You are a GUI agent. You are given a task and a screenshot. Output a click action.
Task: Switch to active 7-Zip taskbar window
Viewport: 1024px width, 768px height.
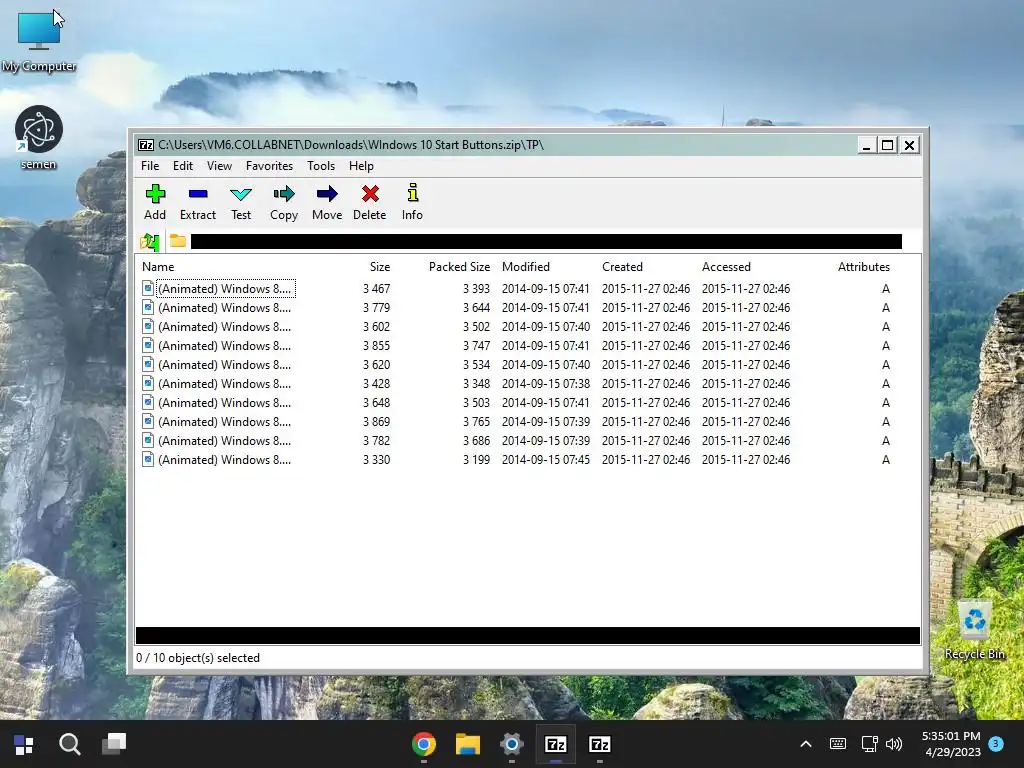point(556,744)
